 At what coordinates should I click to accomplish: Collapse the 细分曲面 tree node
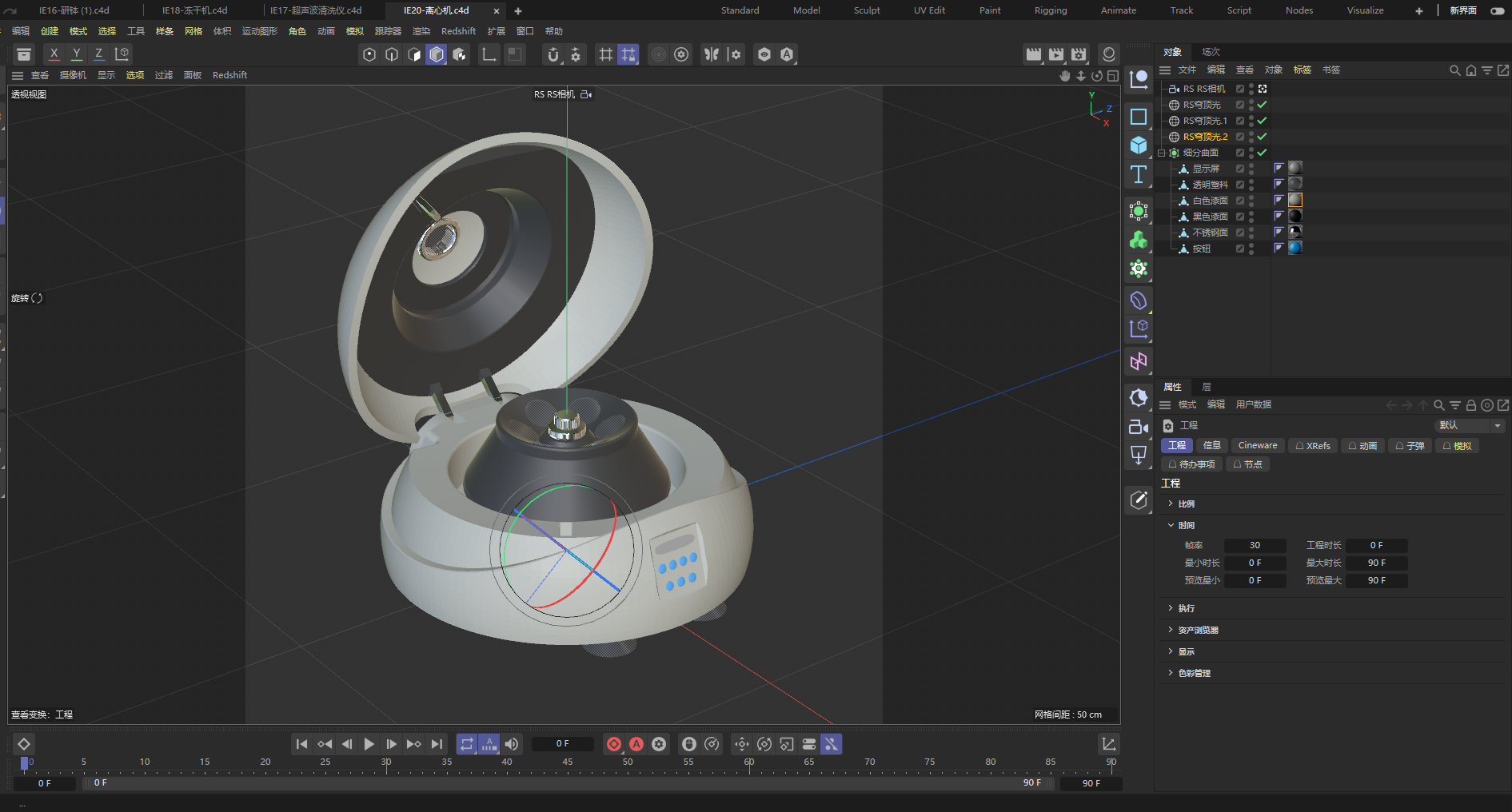[1162, 153]
